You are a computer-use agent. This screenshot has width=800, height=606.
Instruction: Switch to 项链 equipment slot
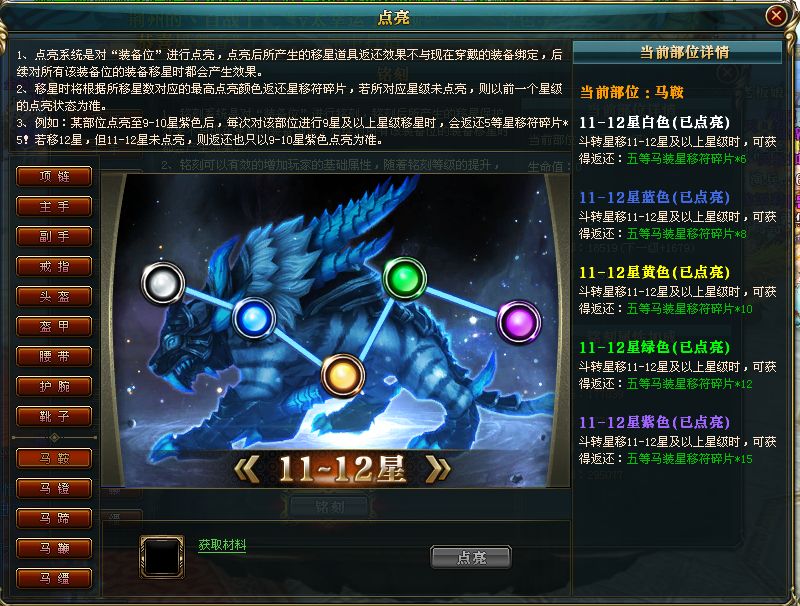pos(54,176)
